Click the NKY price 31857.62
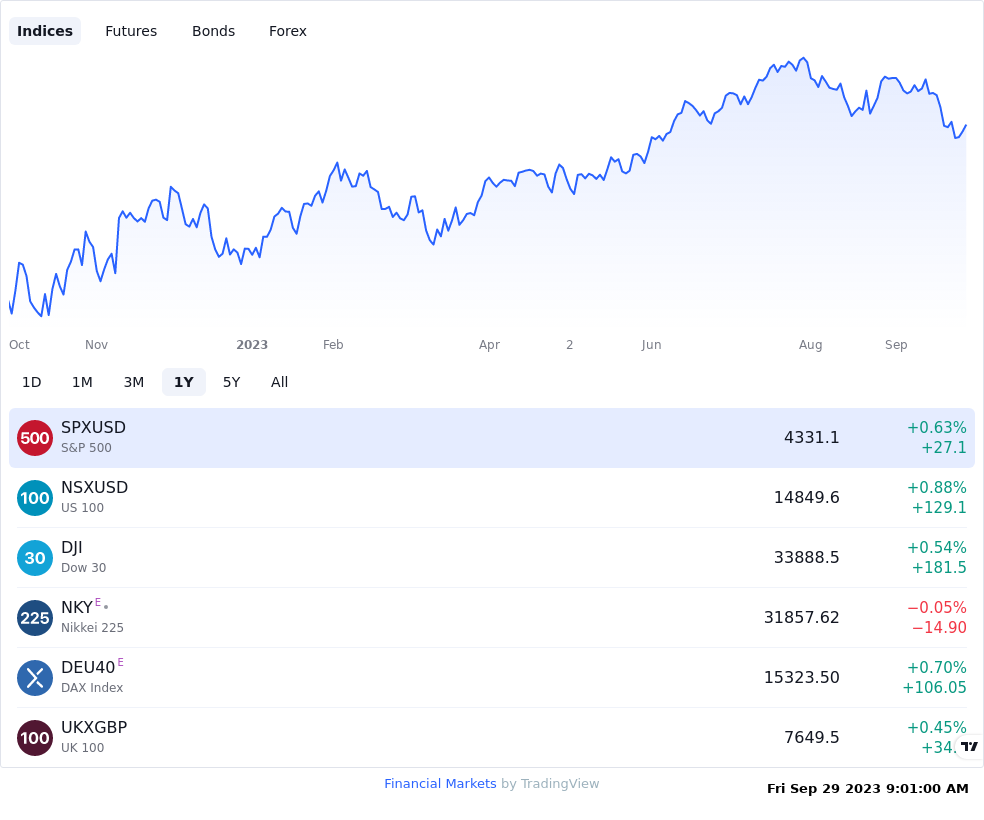The image size is (984, 820). [801, 617]
